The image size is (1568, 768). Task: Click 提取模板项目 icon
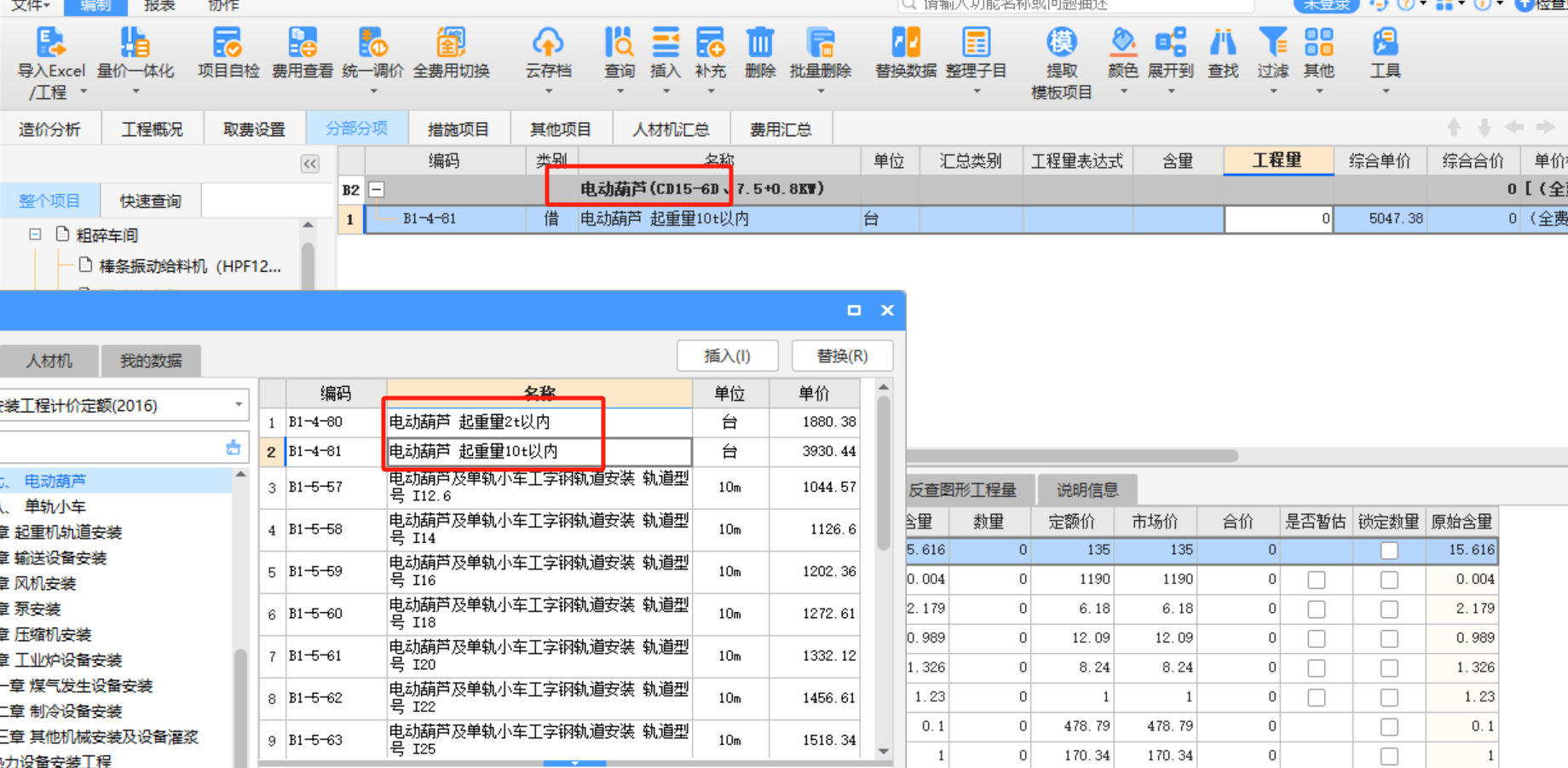point(1061,42)
